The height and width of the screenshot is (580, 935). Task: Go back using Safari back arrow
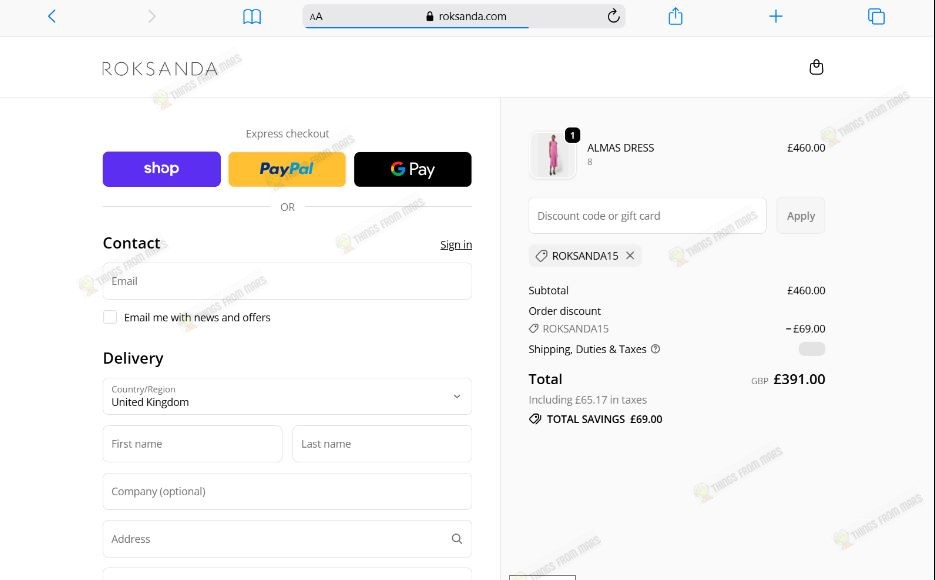pos(52,16)
